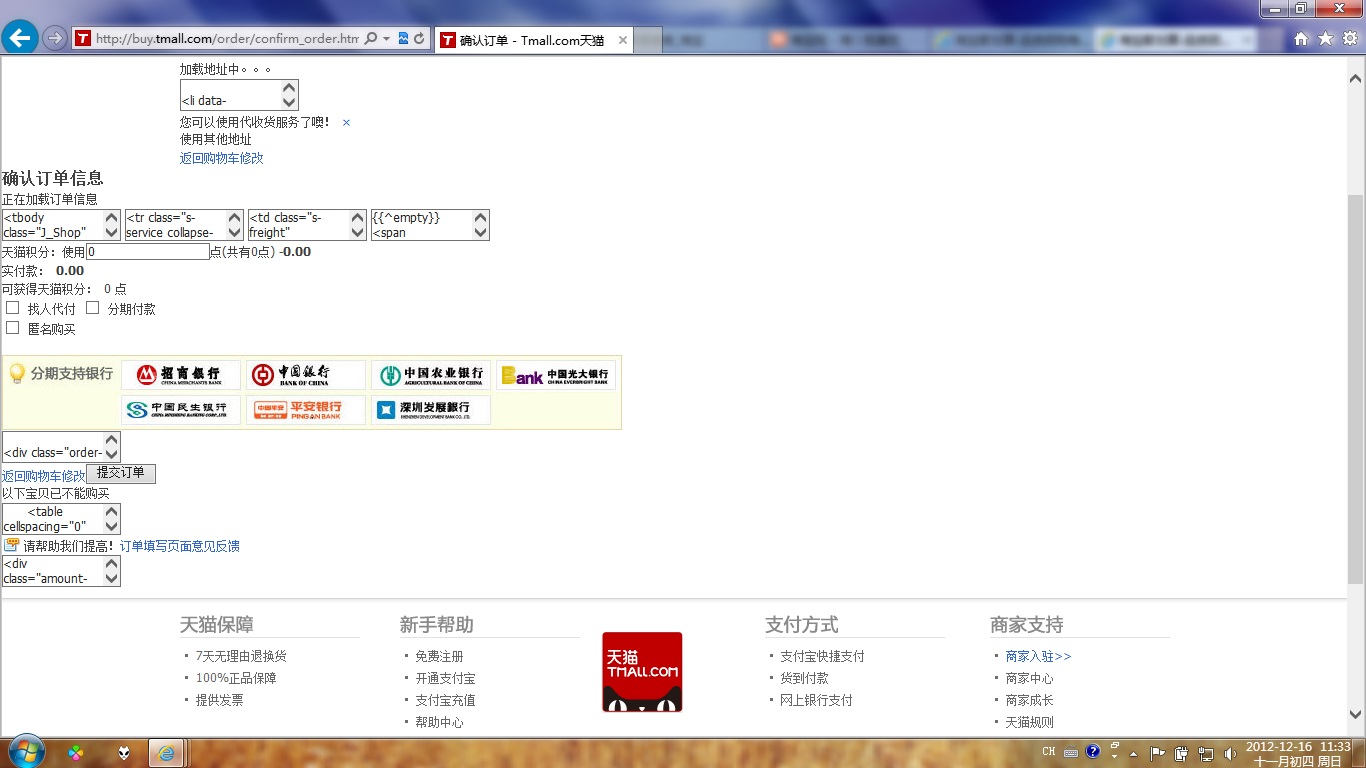1366x768 pixels.
Task: Open 7天无理由退换货 in the footer
Action: coord(241,656)
